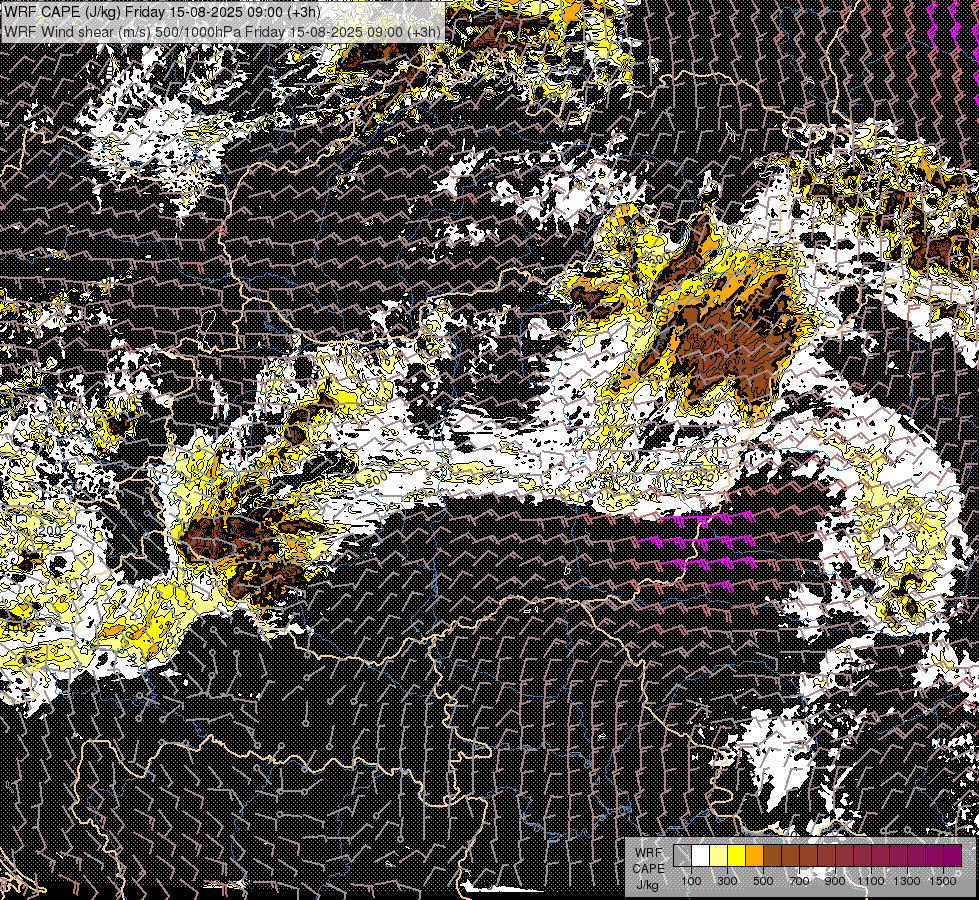Screen dimensions: 979x900
Task: Click the 100 legend tick label
Action: (x=691, y=881)
